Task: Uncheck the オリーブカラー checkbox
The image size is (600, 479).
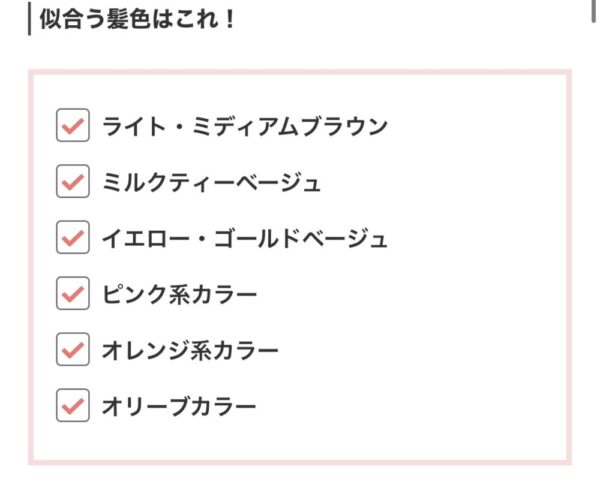Action: (73, 406)
